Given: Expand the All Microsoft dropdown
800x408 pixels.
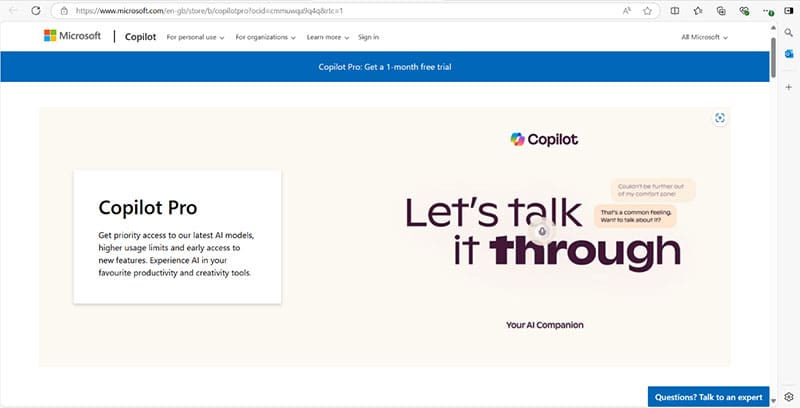Looking at the screenshot, I should pos(705,37).
